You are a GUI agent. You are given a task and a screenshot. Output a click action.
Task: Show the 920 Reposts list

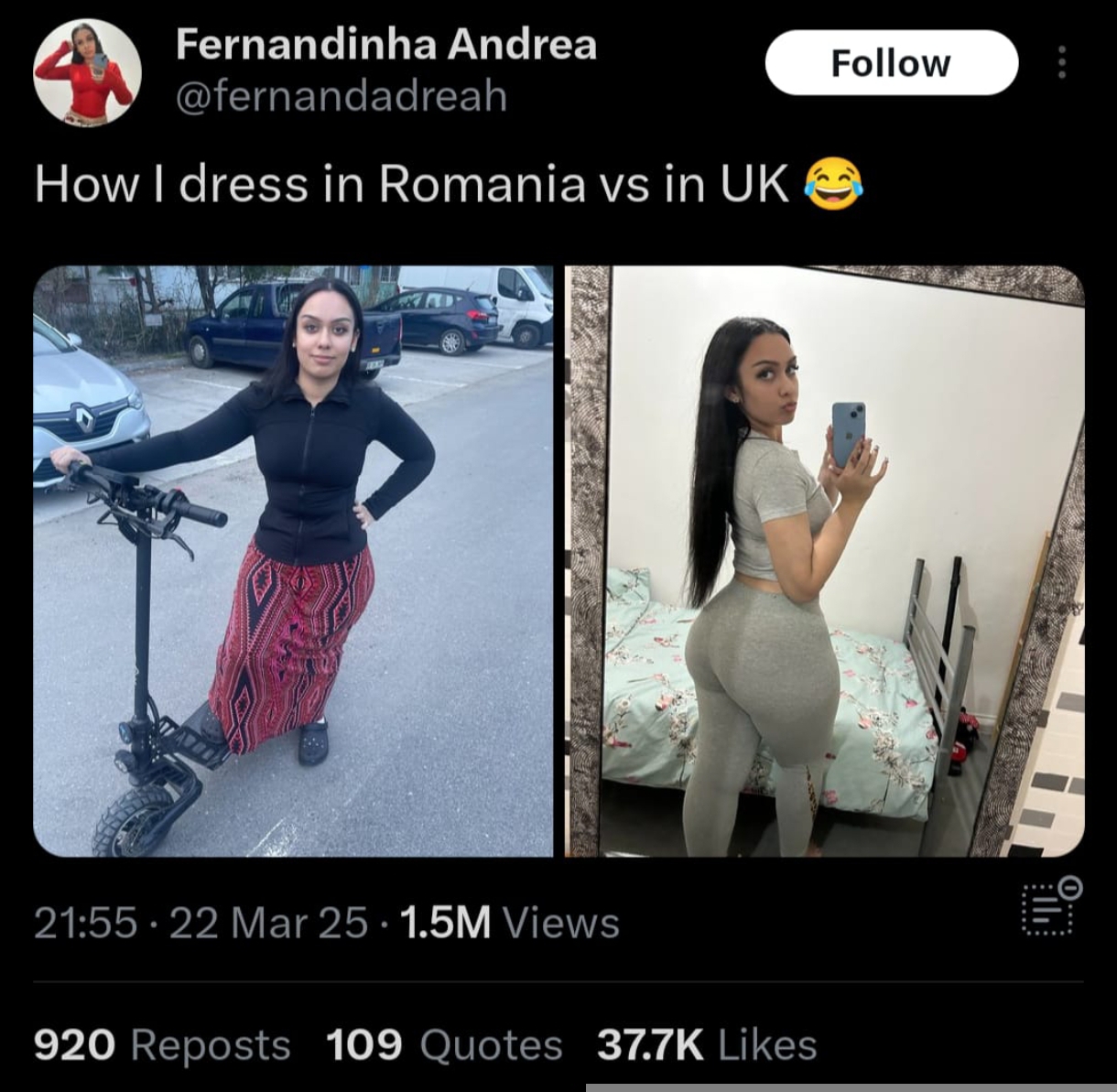(162, 1044)
